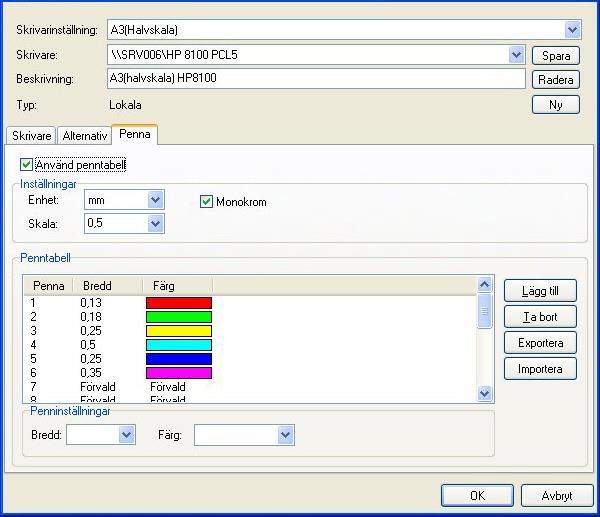Switch to the Alternativ tab
The image size is (600, 517).
[x=85, y=135]
